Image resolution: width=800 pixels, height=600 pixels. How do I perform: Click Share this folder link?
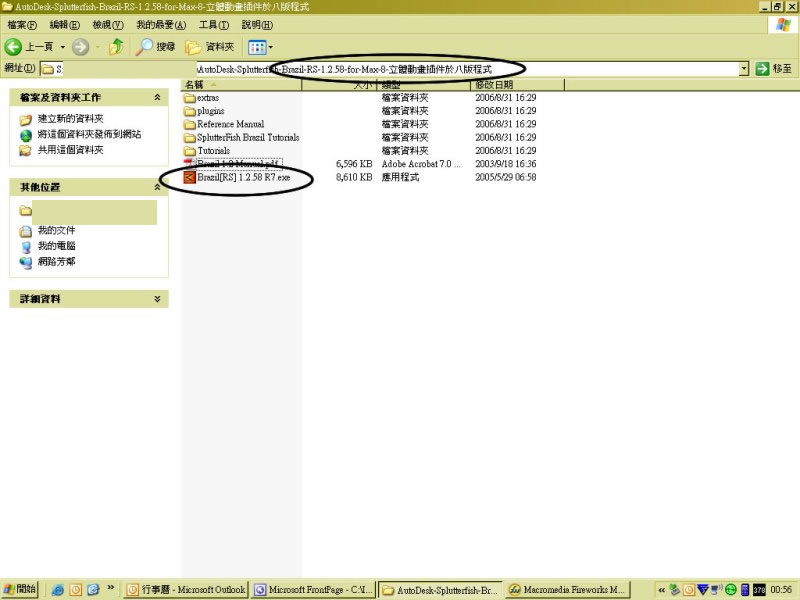(x=70, y=149)
